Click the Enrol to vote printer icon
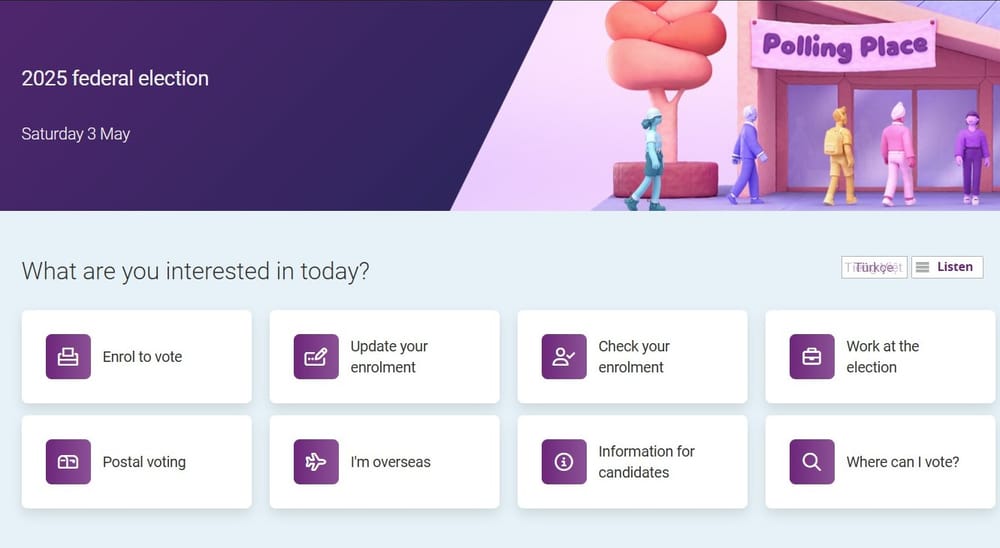The width and height of the screenshot is (1000, 548). click(x=68, y=357)
